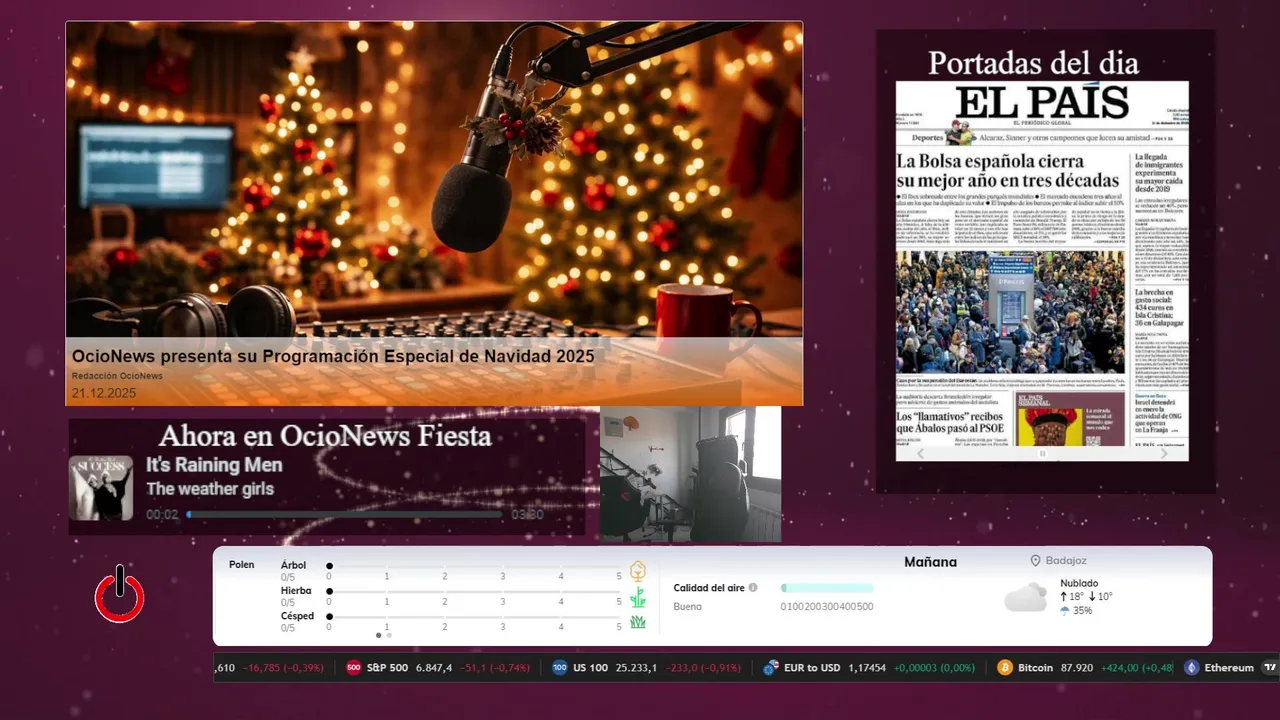Viewport: 1280px width, 720px height.
Task: Click the air quality index bar
Action: [827, 588]
